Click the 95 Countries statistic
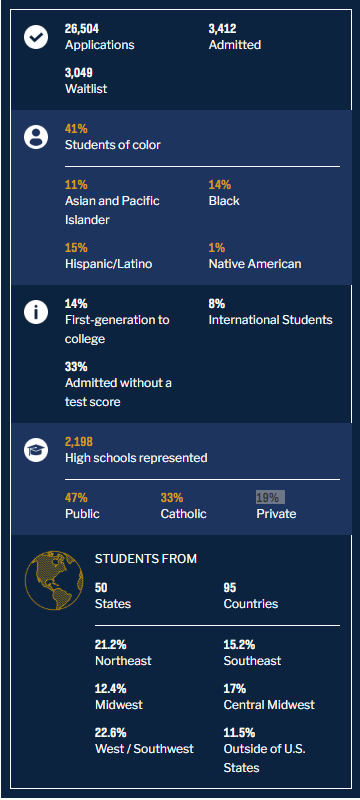360x800 pixels. click(250, 596)
